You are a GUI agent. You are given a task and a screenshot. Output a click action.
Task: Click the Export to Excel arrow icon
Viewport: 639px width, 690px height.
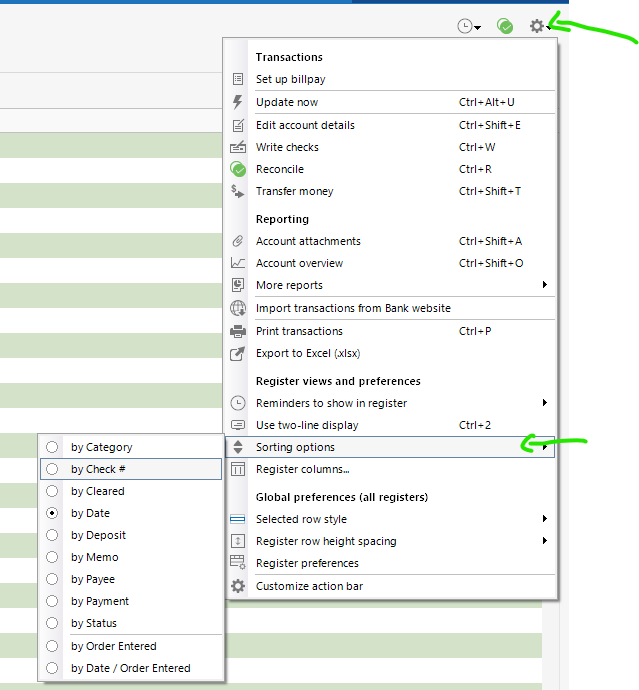(238, 353)
